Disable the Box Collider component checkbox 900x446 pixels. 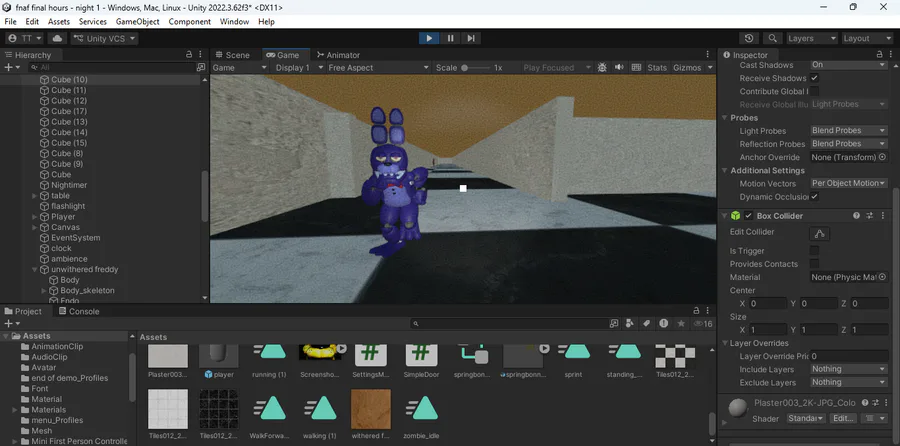(748, 216)
